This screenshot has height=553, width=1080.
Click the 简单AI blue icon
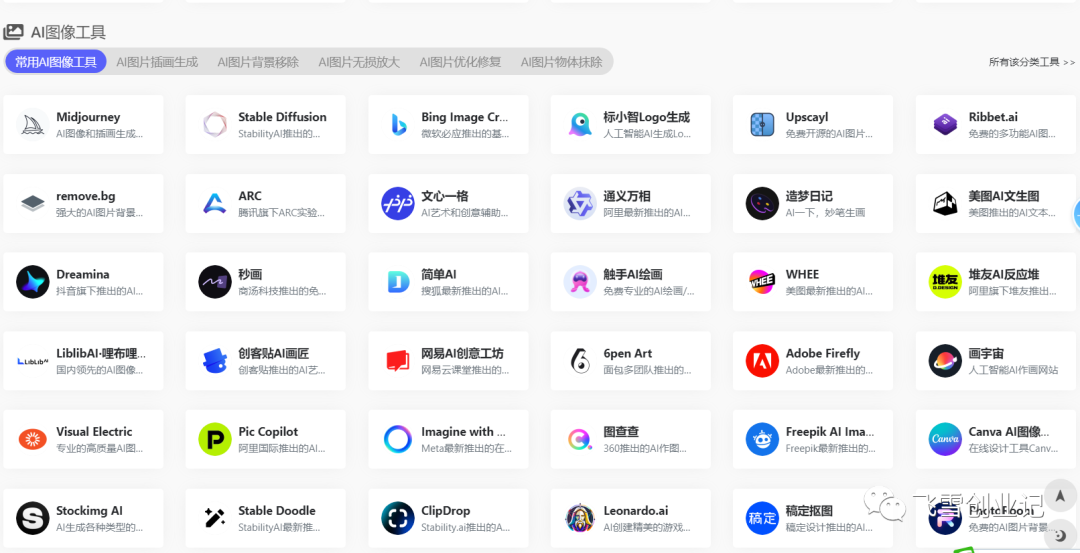click(398, 282)
